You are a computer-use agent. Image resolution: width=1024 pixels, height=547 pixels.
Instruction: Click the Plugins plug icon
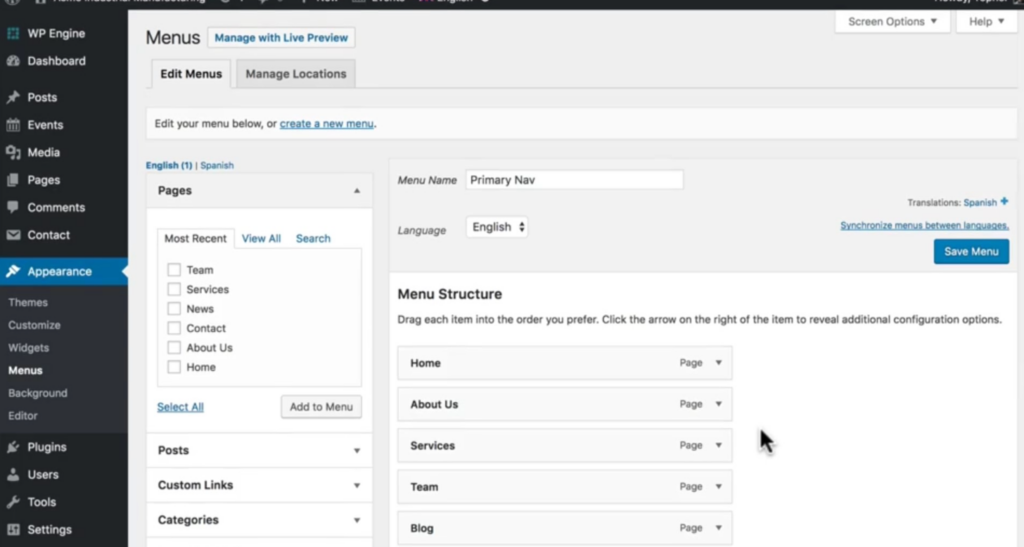pos(13,448)
